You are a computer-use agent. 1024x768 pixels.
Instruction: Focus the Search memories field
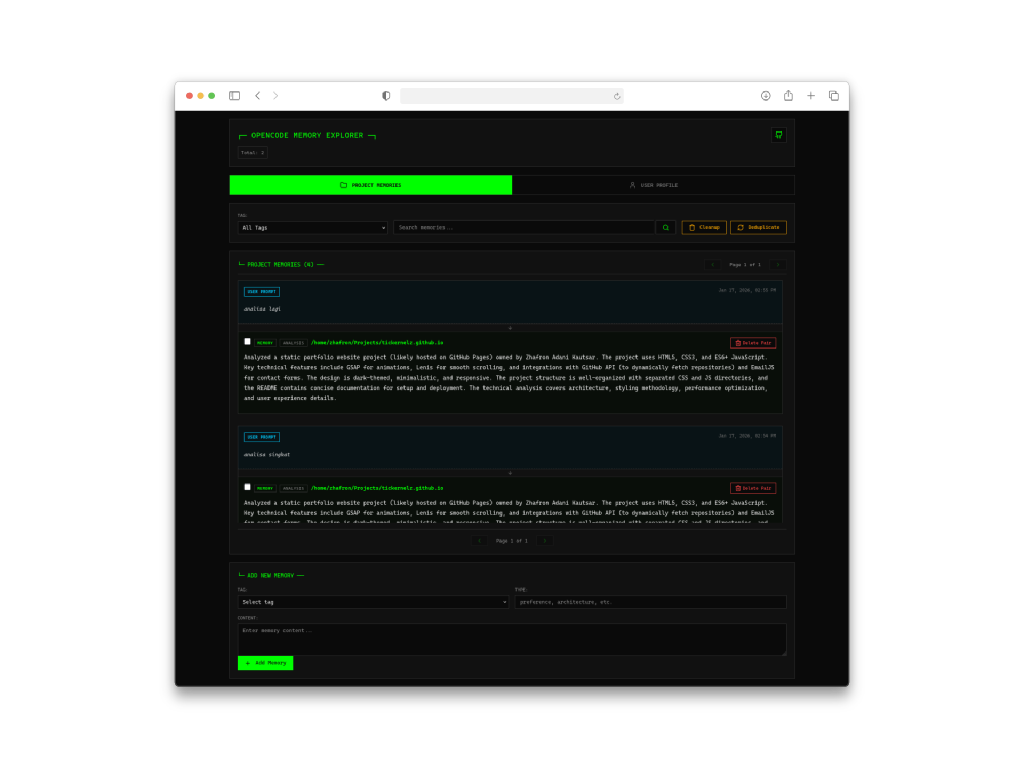(x=524, y=227)
